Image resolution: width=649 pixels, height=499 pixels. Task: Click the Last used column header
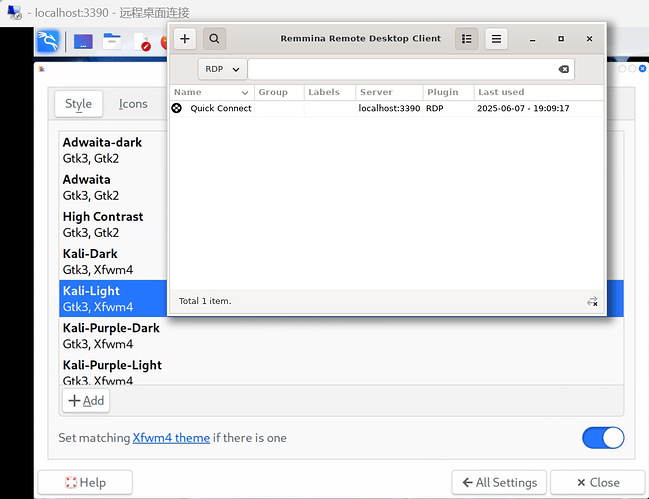coord(538,92)
